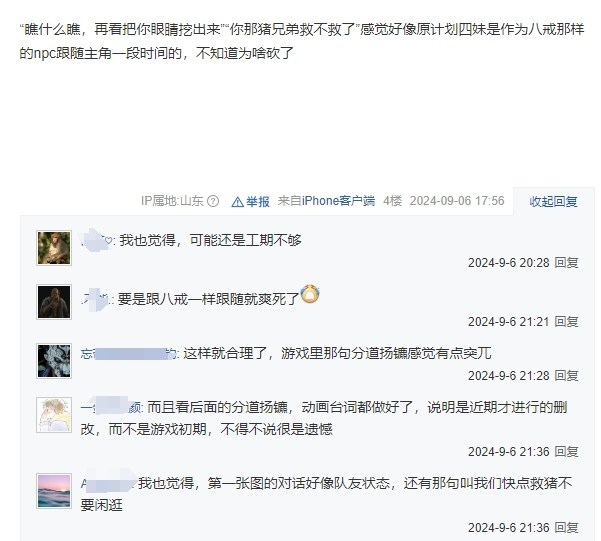Open blue-white artwork avatar of third commenter
Image resolution: width=601 pixels, height=541 pixels.
tap(54, 361)
